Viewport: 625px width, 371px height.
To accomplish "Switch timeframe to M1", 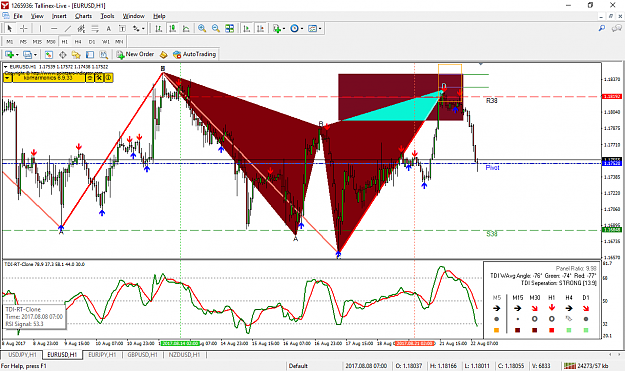I will point(10,41).
